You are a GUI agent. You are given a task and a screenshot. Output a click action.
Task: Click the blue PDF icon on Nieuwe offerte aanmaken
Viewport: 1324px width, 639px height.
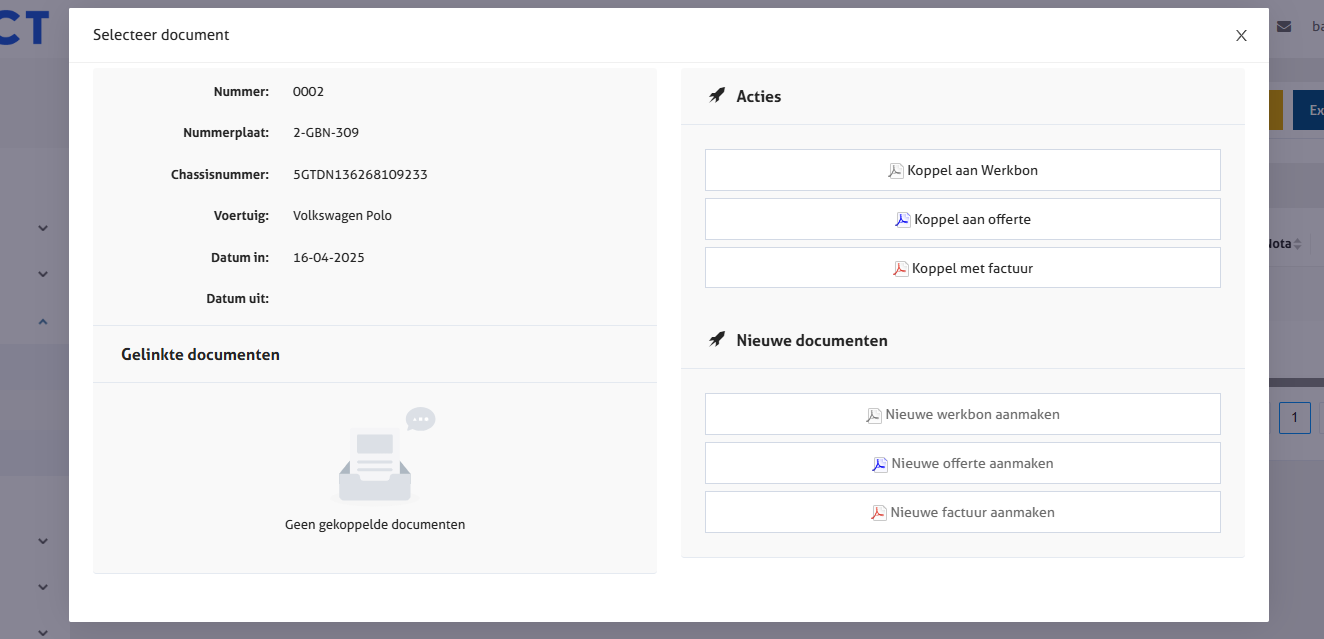pos(880,464)
